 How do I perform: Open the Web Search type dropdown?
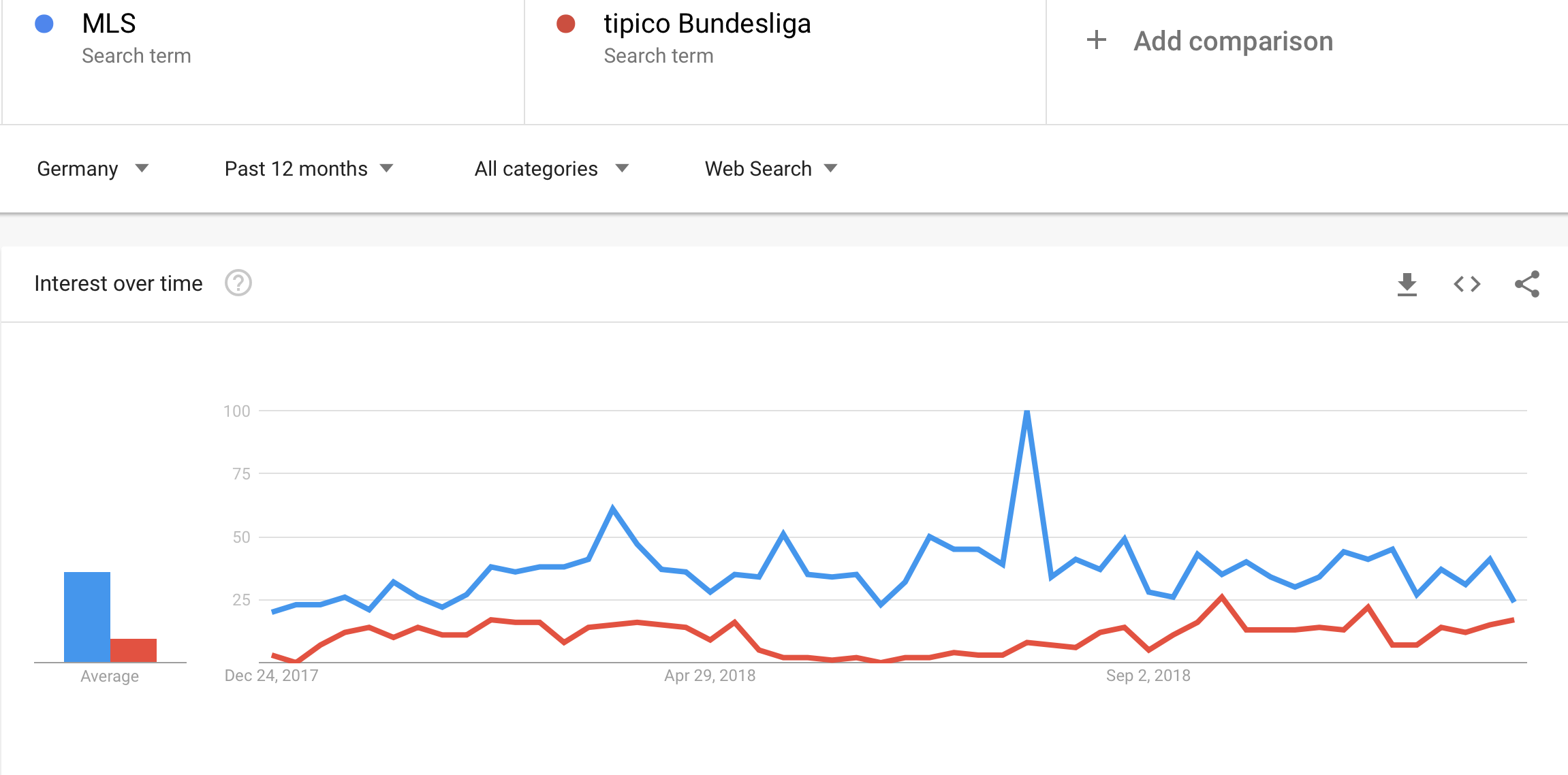pos(770,168)
